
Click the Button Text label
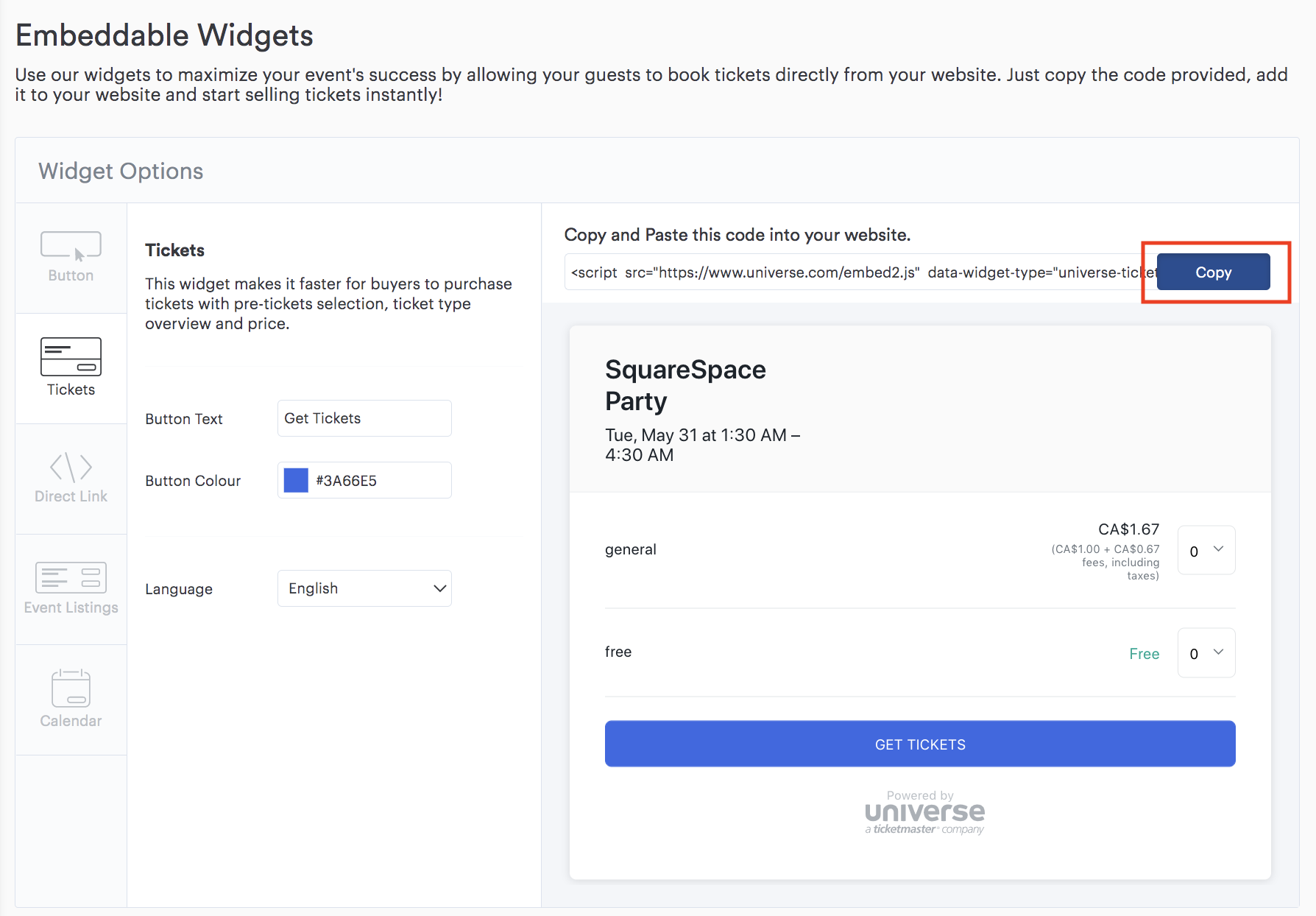(184, 419)
